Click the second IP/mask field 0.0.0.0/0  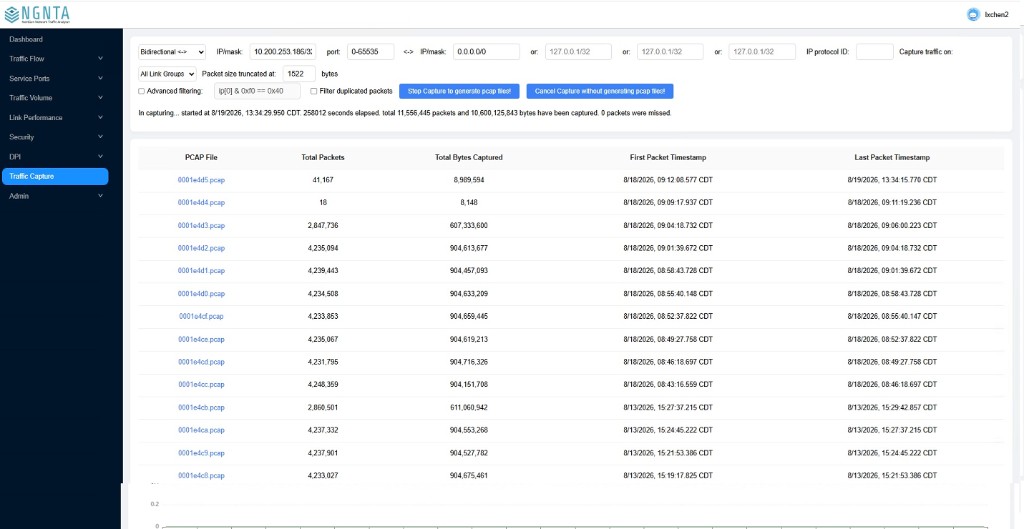(487, 52)
